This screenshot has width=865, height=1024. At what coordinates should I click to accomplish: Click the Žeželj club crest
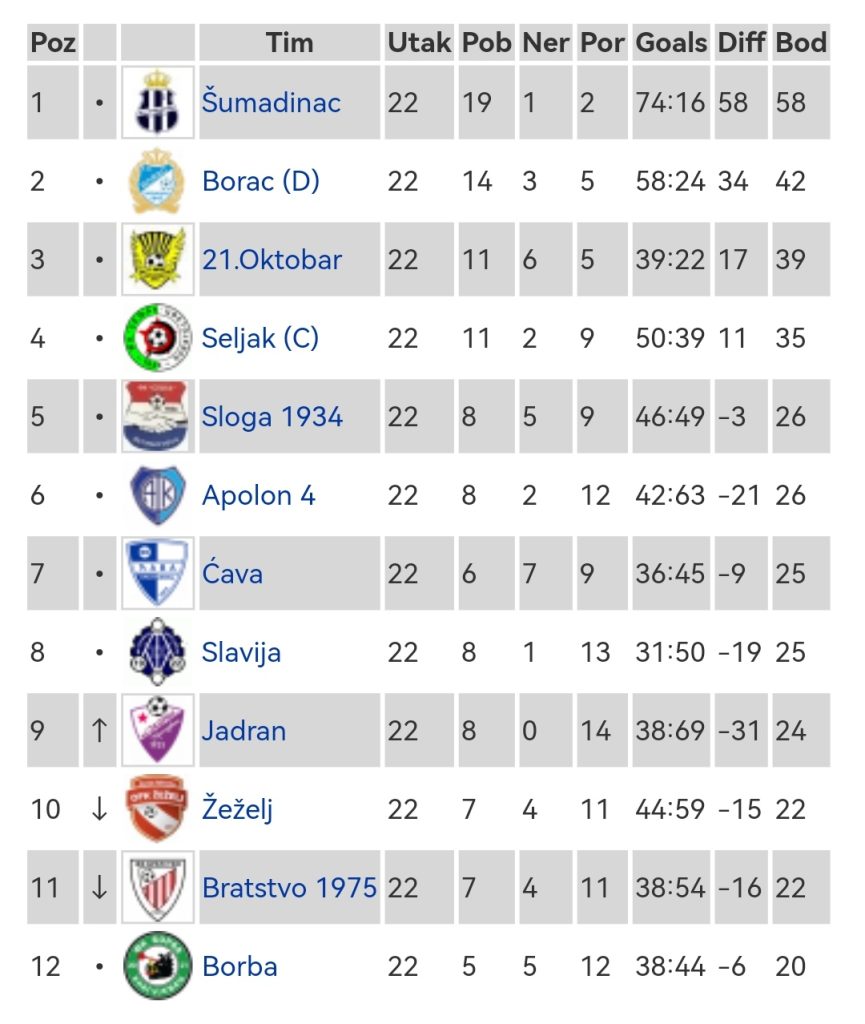158,809
